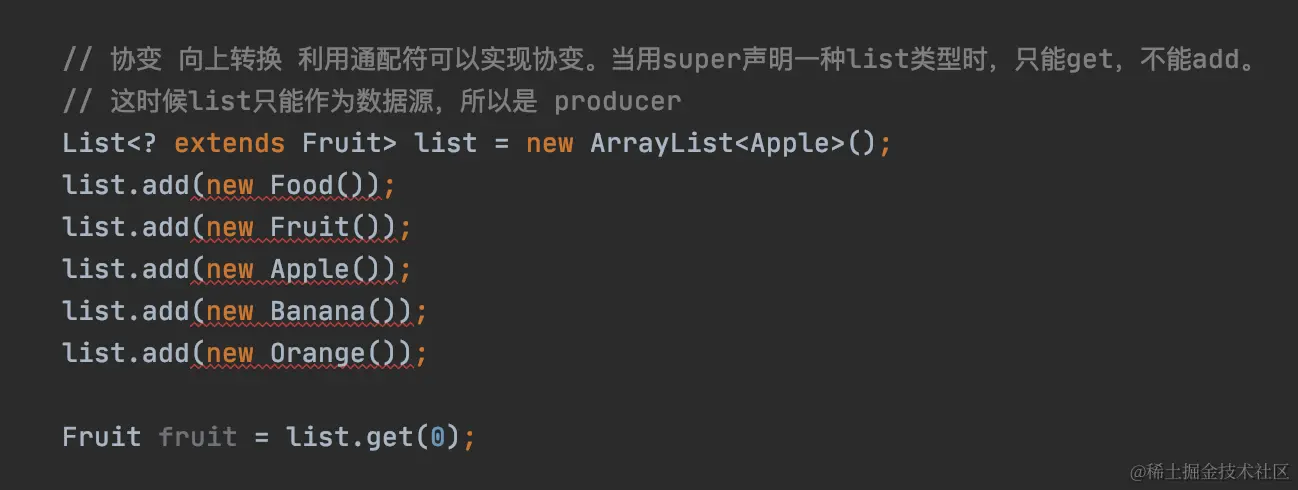Click the grayed-out fruit variable name
Screen dimensions: 1298x490
click(197, 437)
